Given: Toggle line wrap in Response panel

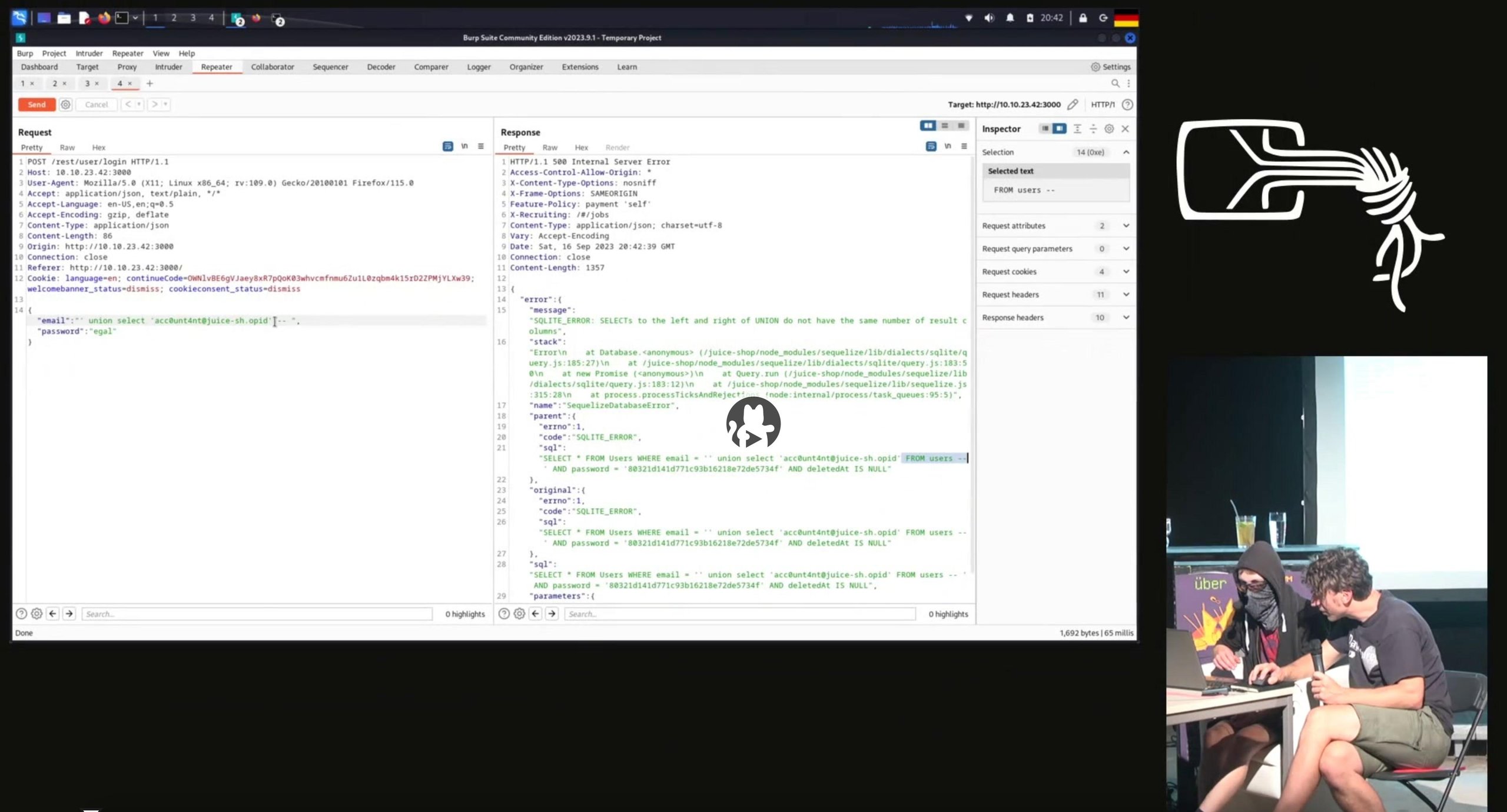Looking at the screenshot, I should (931, 147).
